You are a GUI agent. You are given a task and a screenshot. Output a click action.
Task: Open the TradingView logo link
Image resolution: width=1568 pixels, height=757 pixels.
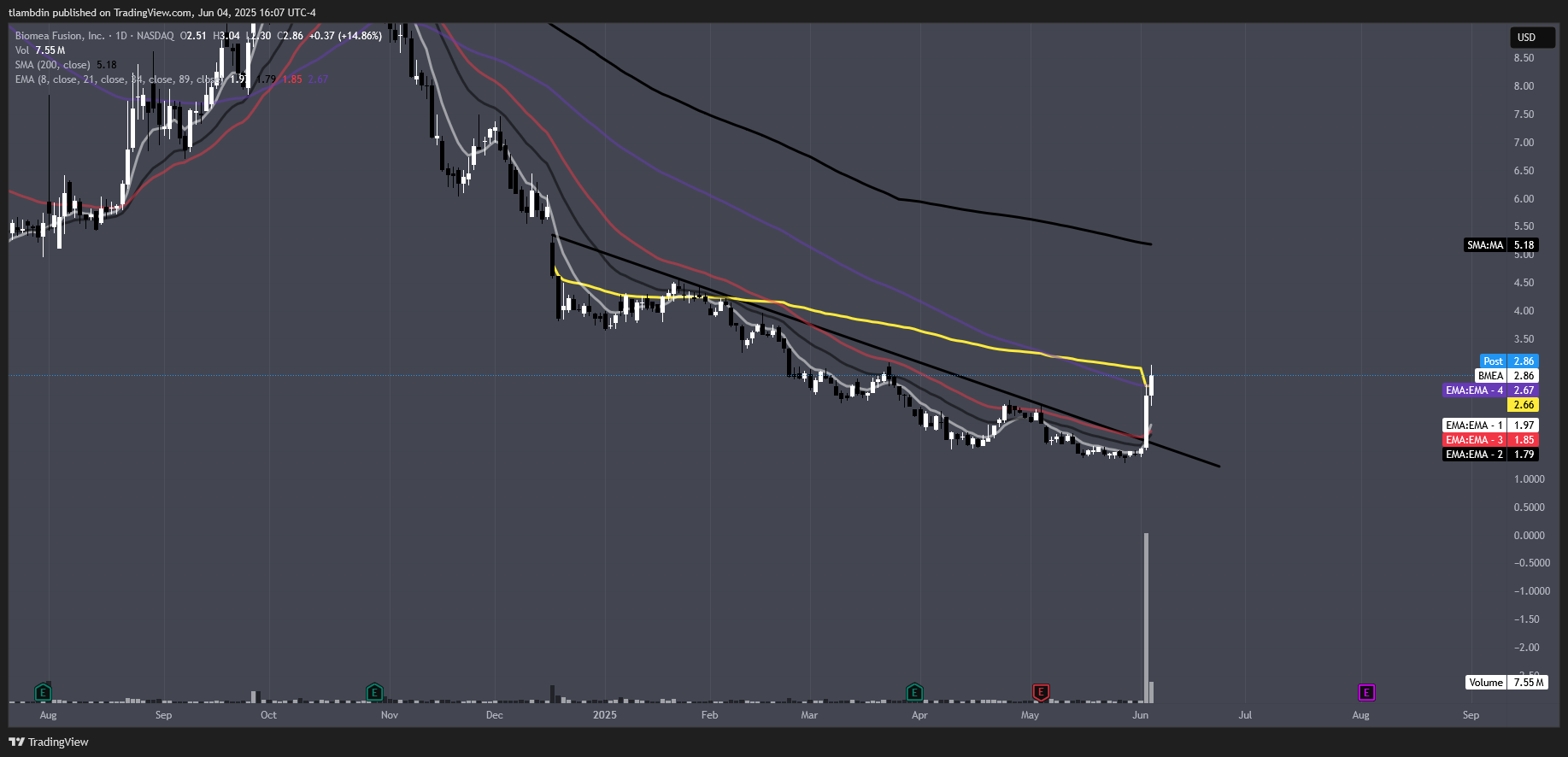pyautogui.click(x=49, y=742)
